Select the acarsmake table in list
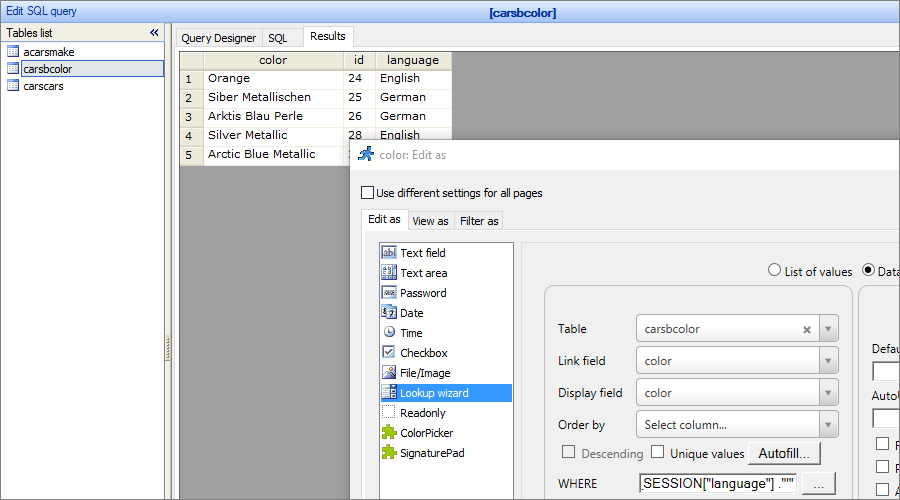This screenshot has width=900, height=500. pos(48,52)
